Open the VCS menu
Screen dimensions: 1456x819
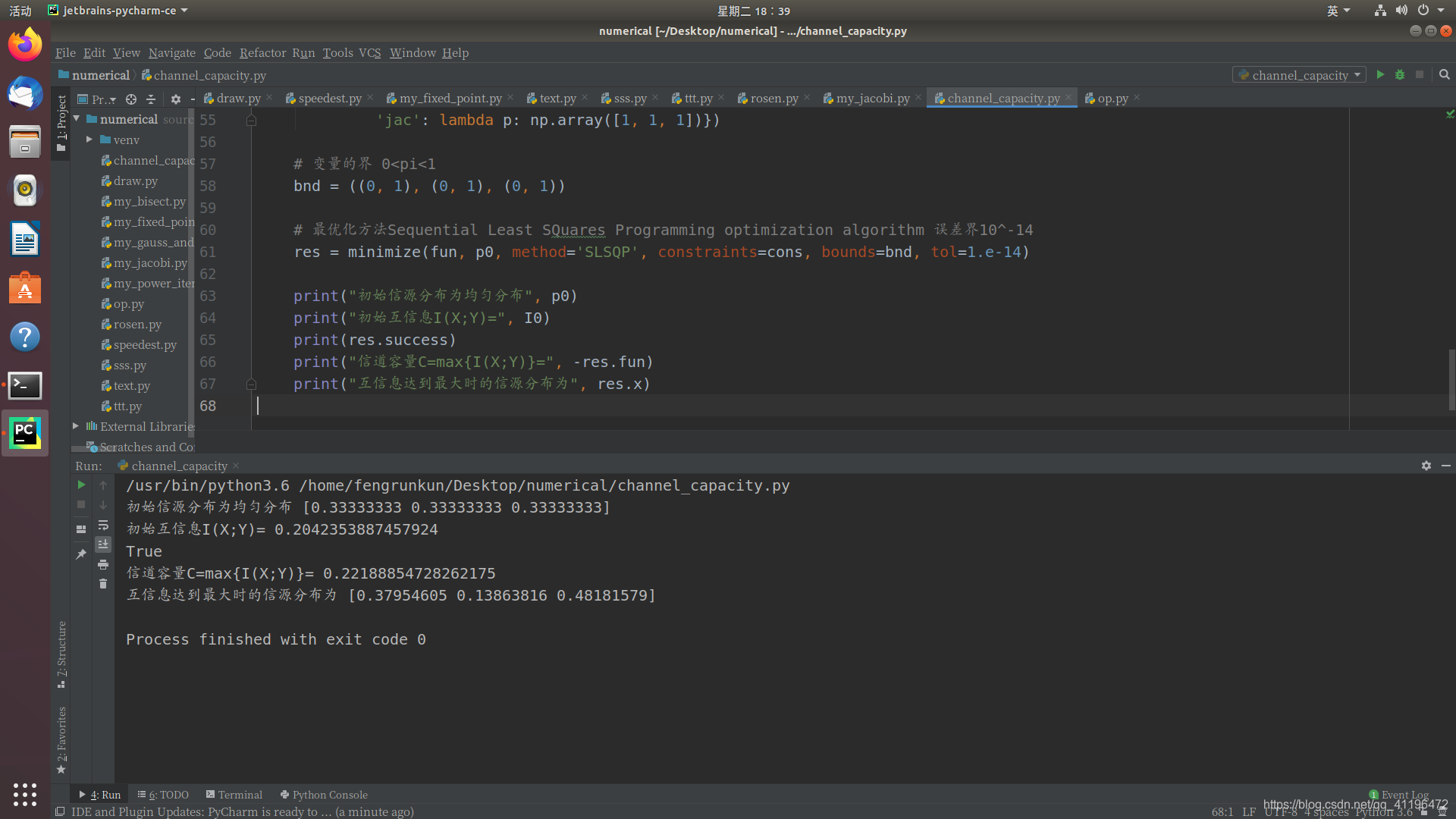370,52
